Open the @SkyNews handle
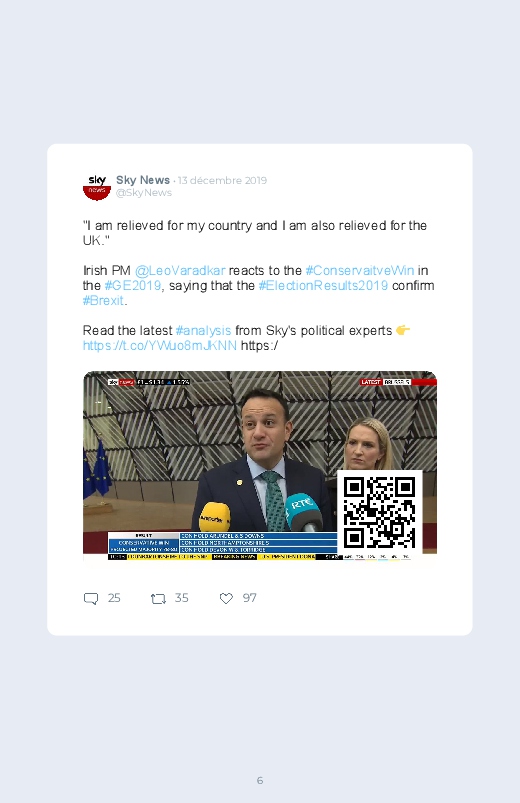The width and height of the screenshot is (520, 803). [144, 193]
